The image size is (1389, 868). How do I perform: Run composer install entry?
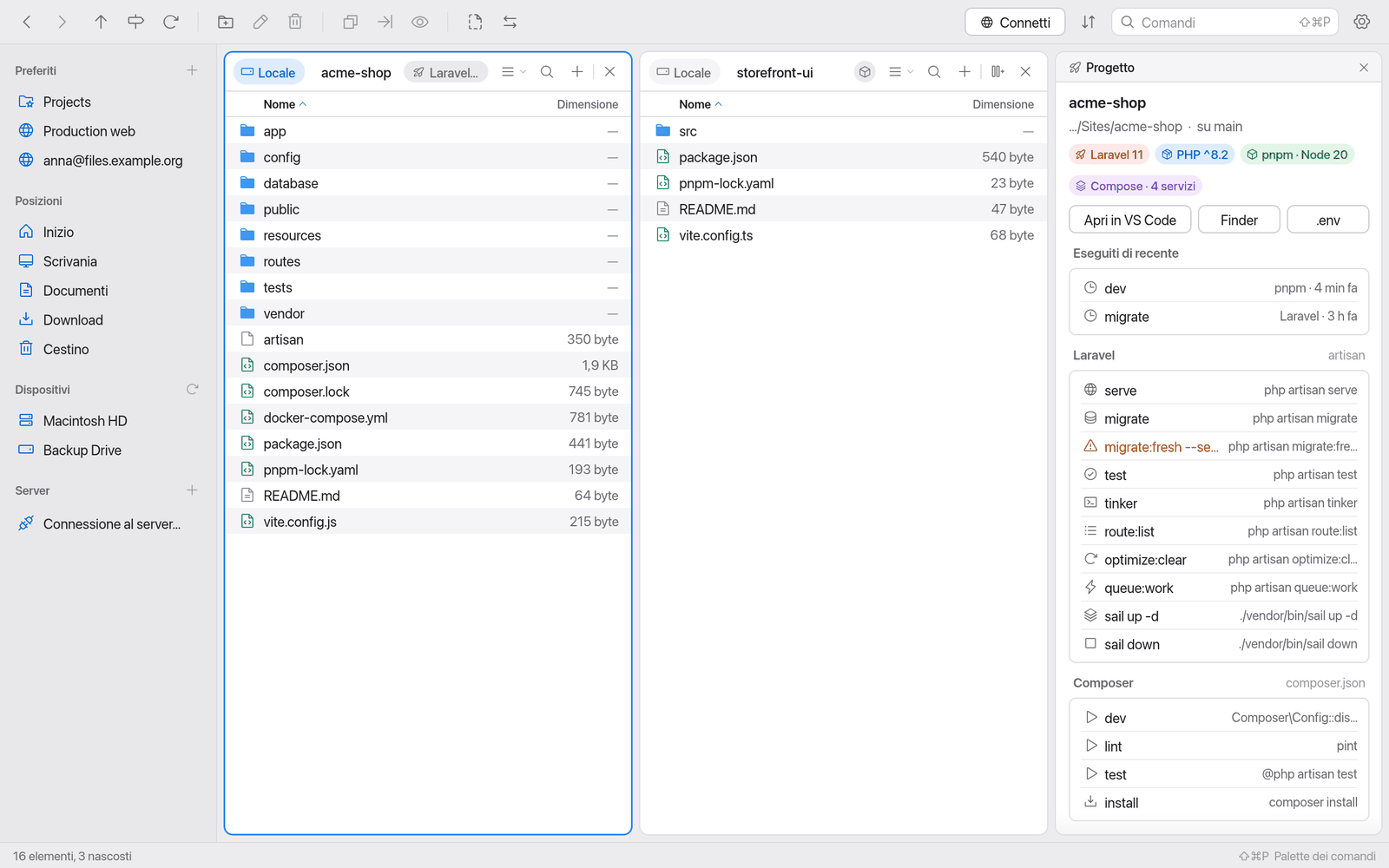(x=1220, y=802)
